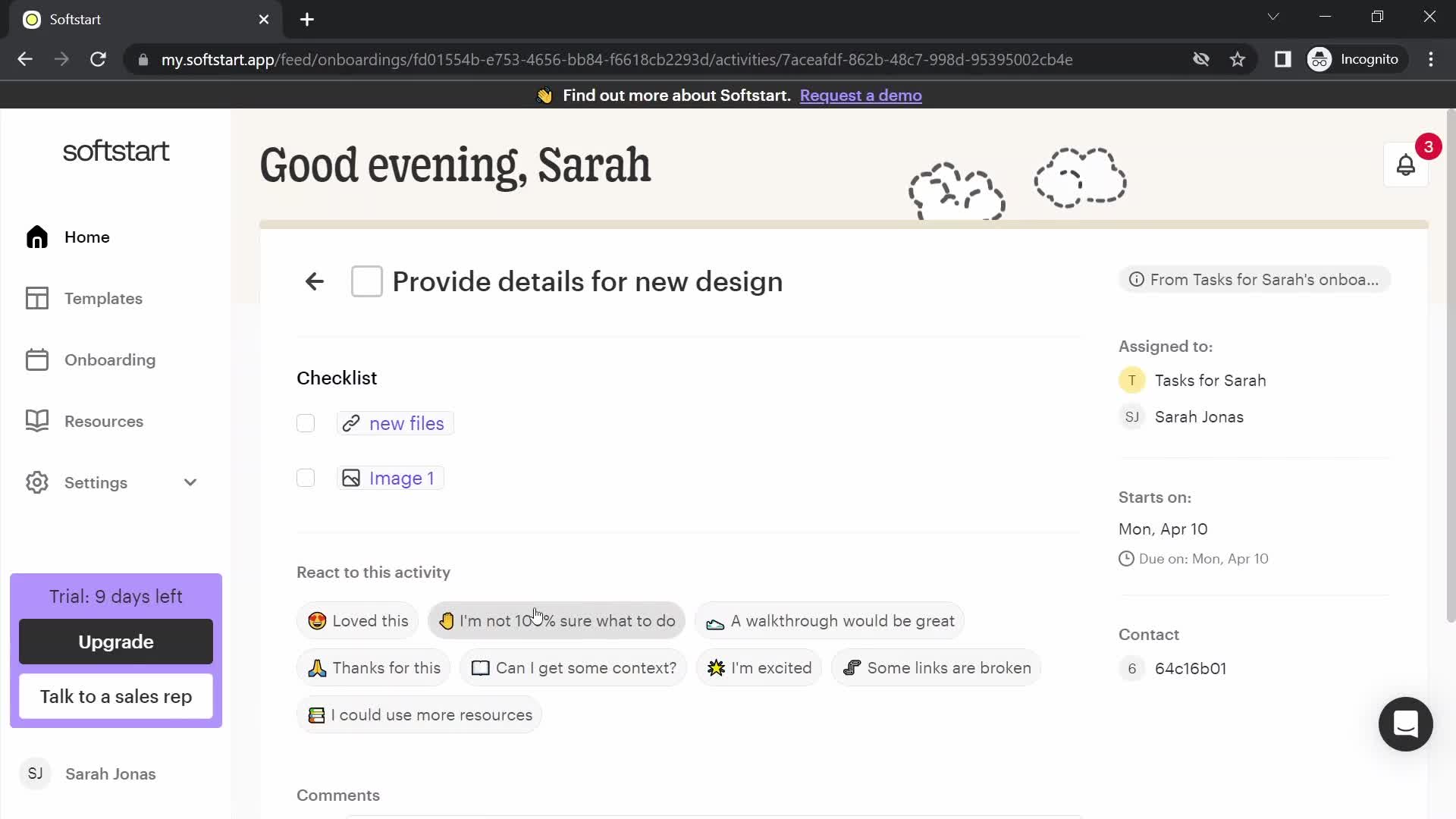Click the Settings gear icon
1456x819 pixels.
coord(36,483)
